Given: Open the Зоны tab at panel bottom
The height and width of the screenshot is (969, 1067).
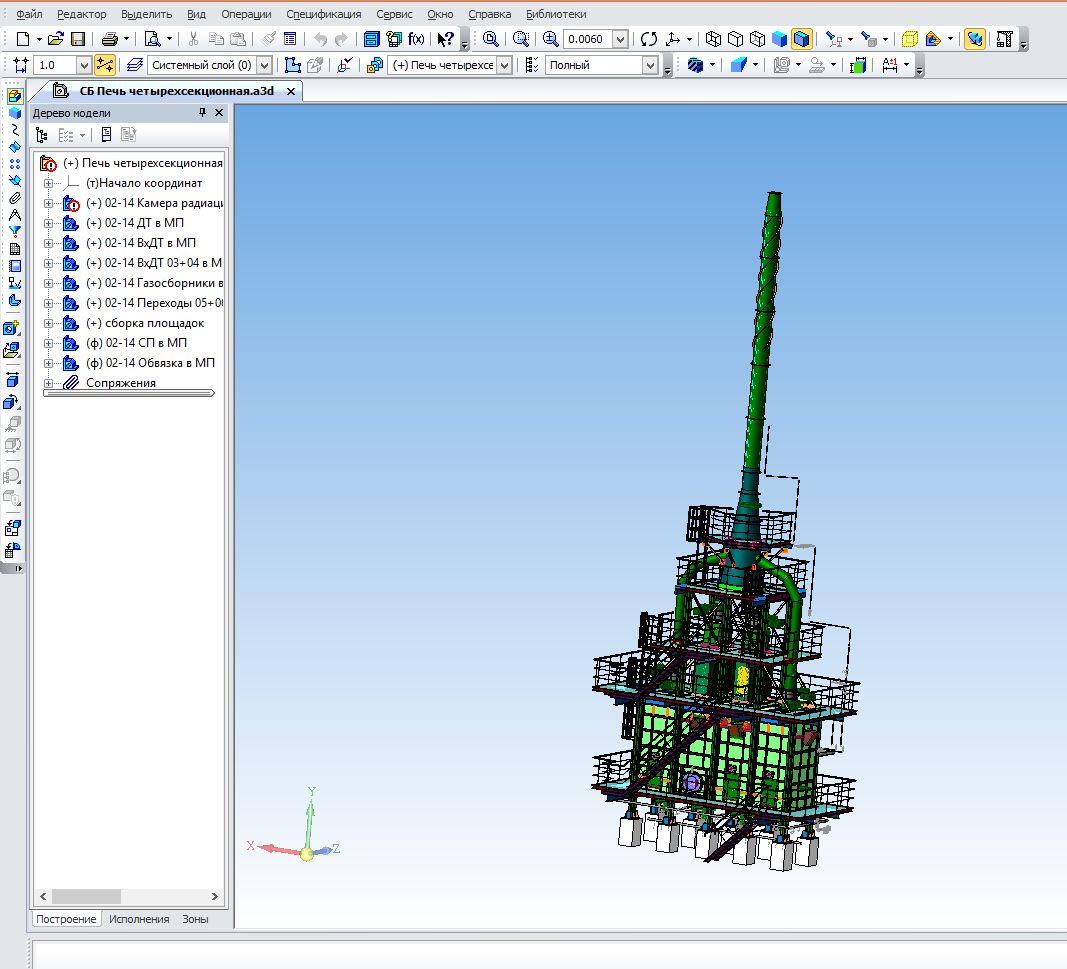Looking at the screenshot, I should pos(195,919).
